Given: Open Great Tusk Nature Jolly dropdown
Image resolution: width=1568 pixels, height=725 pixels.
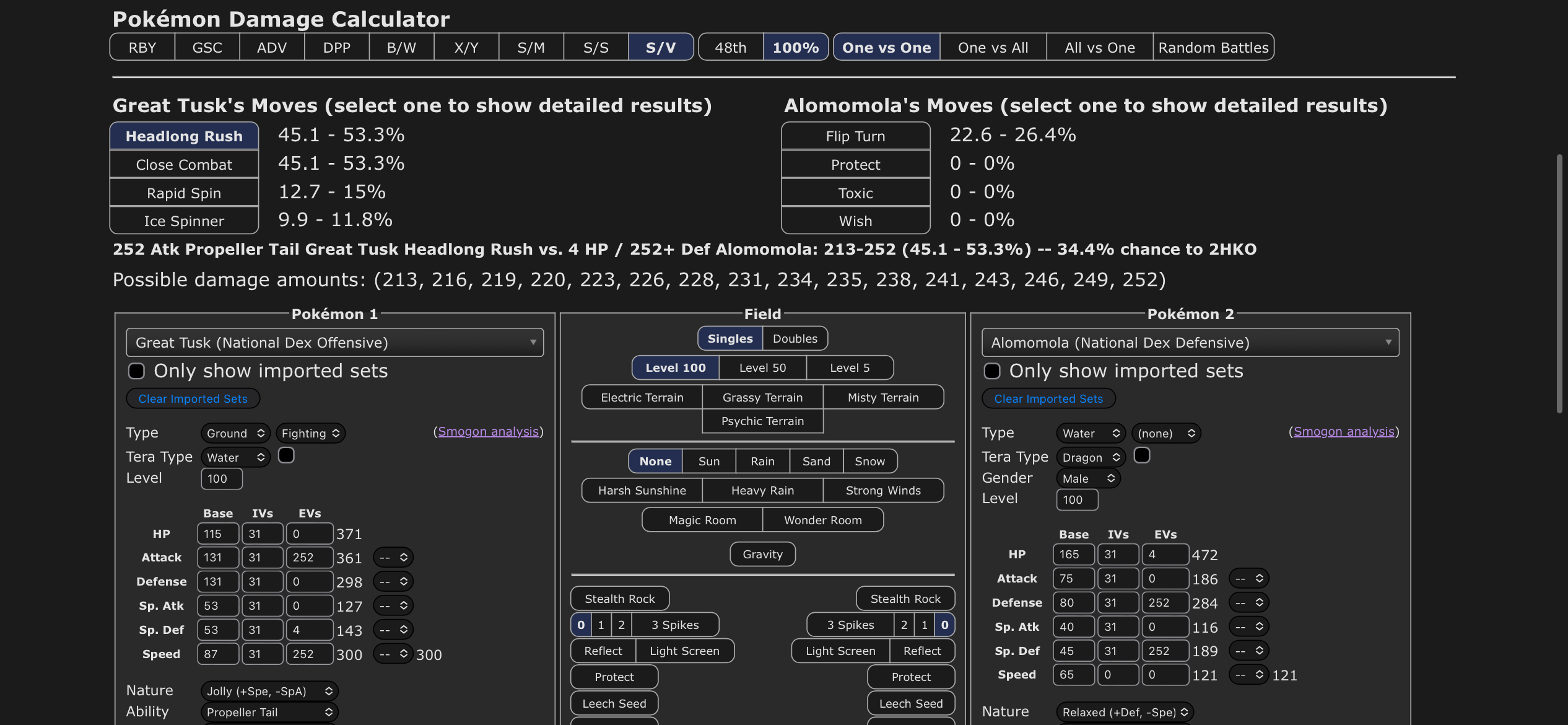Looking at the screenshot, I should [269, 691].
